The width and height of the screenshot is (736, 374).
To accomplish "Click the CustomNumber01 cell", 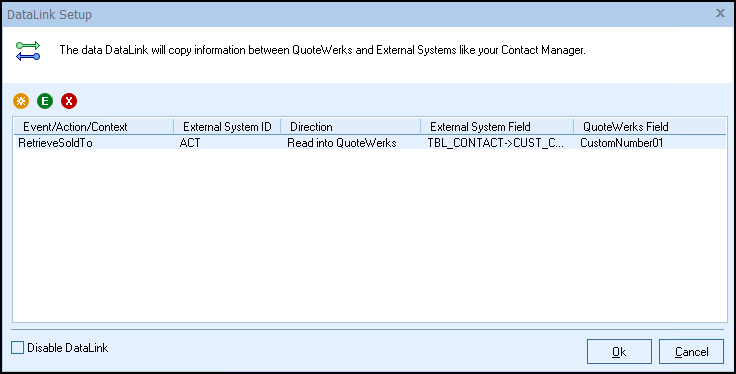I will click(x=621, y=143).
